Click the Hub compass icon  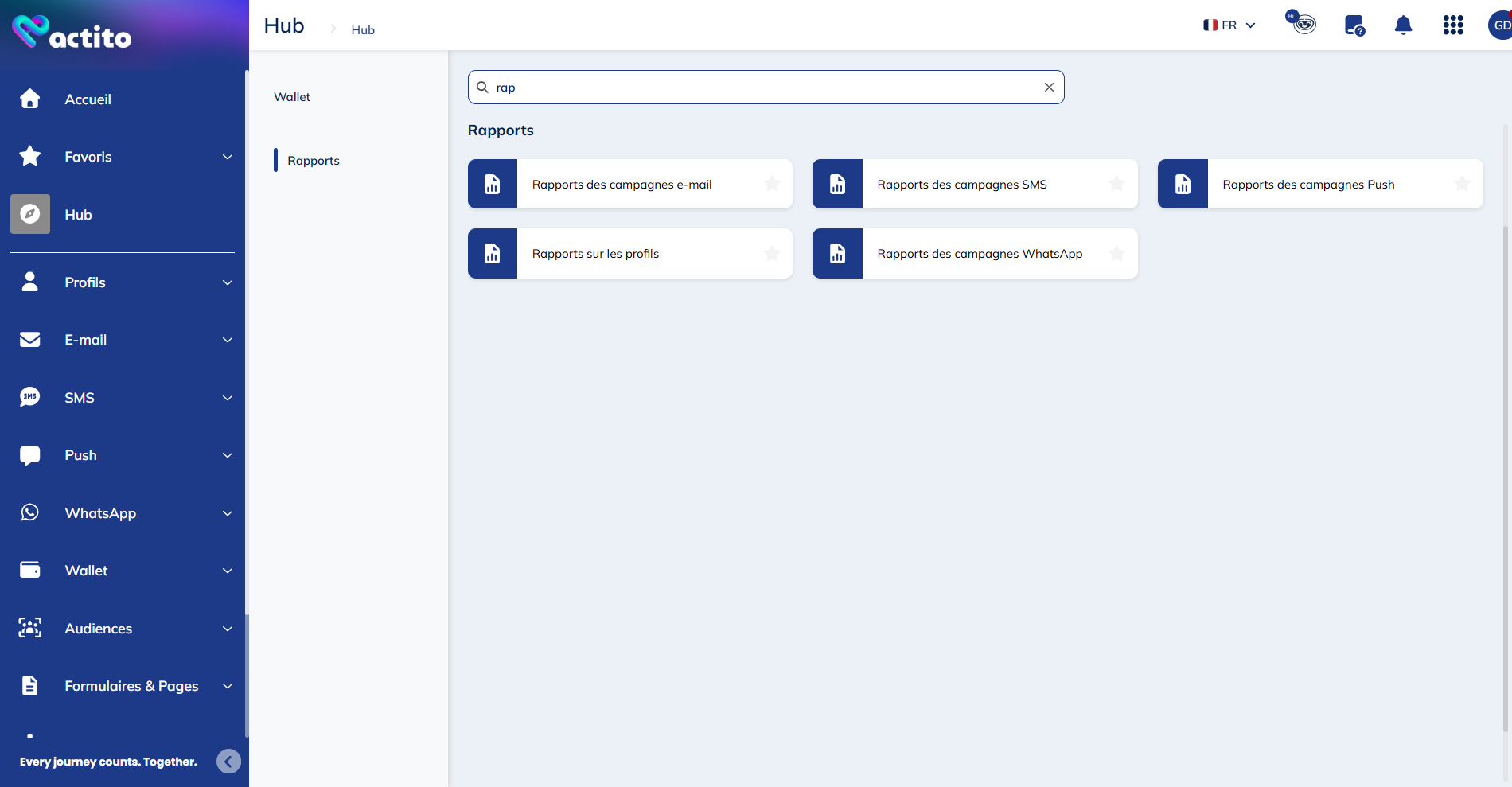[30, 214]
